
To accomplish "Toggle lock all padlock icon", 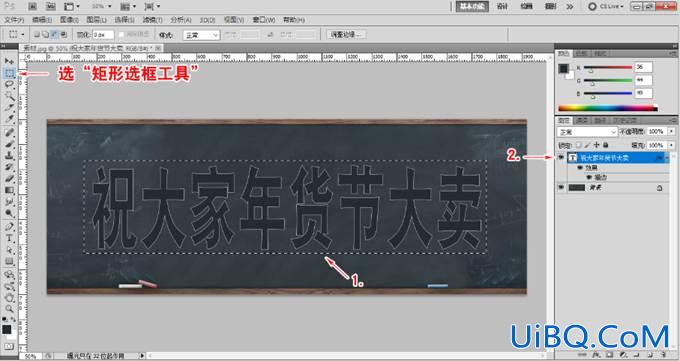I will coord(605,145).
